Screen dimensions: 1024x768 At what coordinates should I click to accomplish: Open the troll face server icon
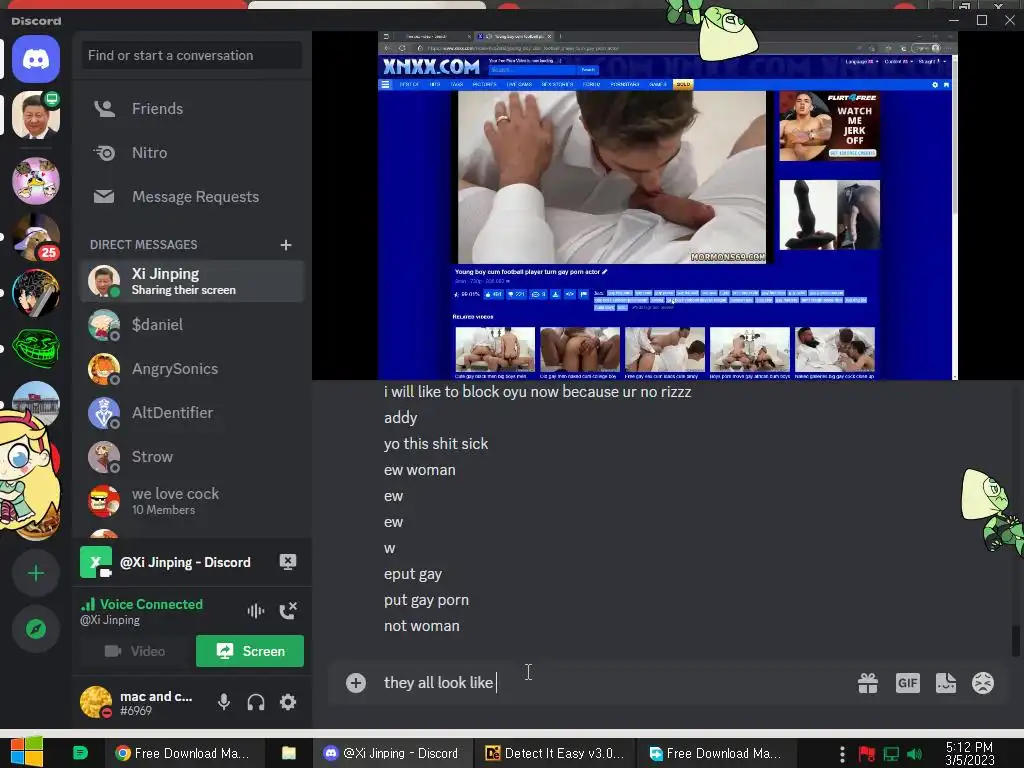pos(36,348)
